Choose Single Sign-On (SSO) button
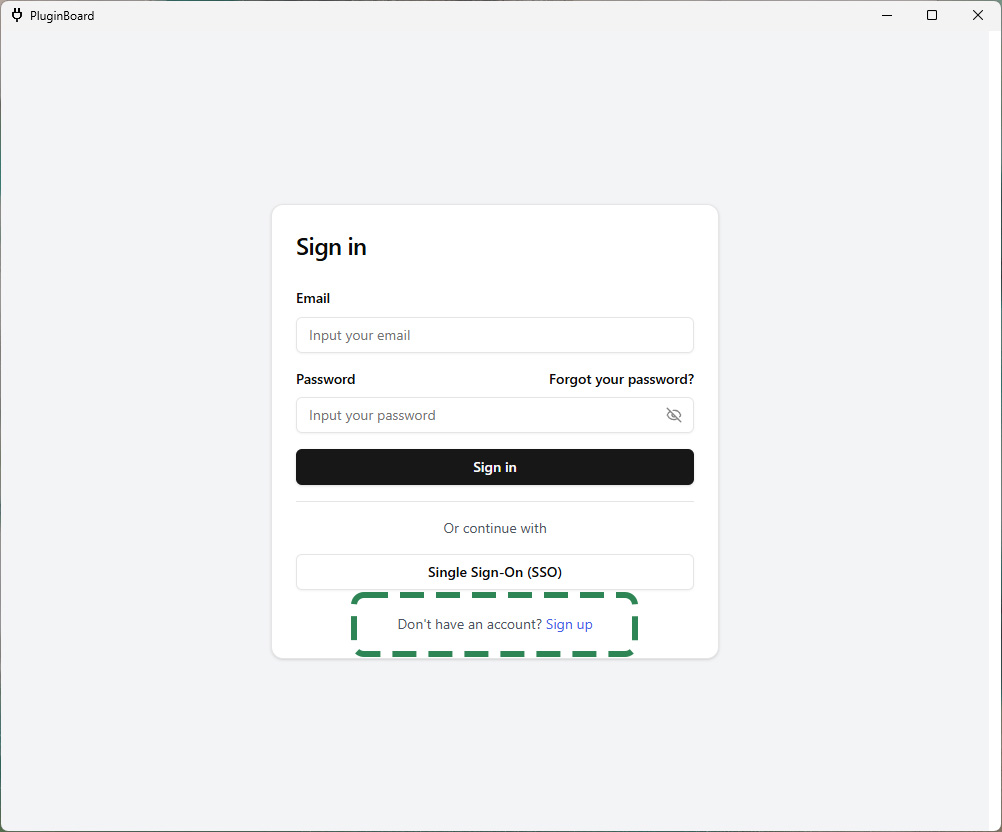1002x832 pixels. [495, 572]
